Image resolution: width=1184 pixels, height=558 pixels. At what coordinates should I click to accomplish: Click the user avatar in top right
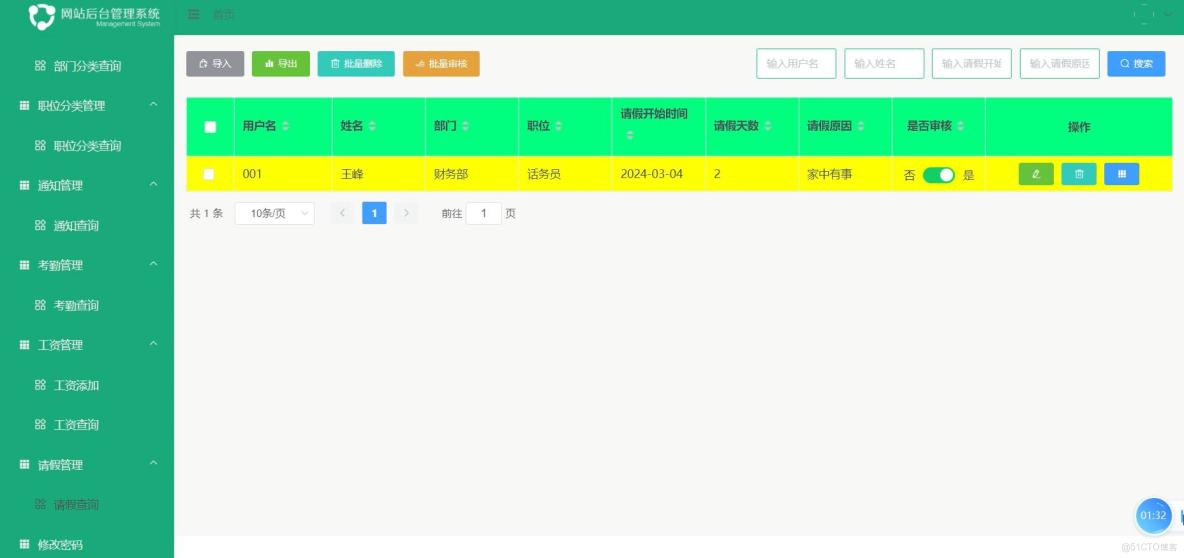click(x=1143, y=14)
